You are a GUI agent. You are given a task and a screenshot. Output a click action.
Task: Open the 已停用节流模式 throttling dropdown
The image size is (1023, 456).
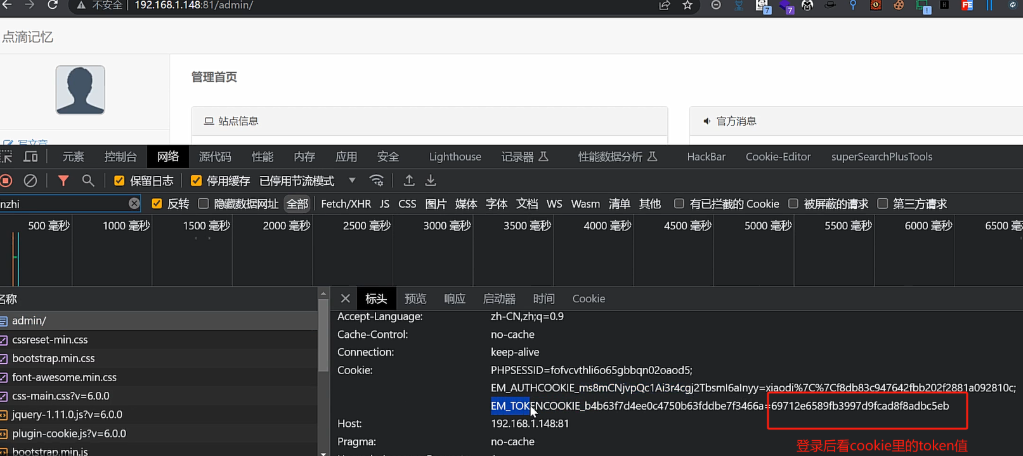coord(308,181)
